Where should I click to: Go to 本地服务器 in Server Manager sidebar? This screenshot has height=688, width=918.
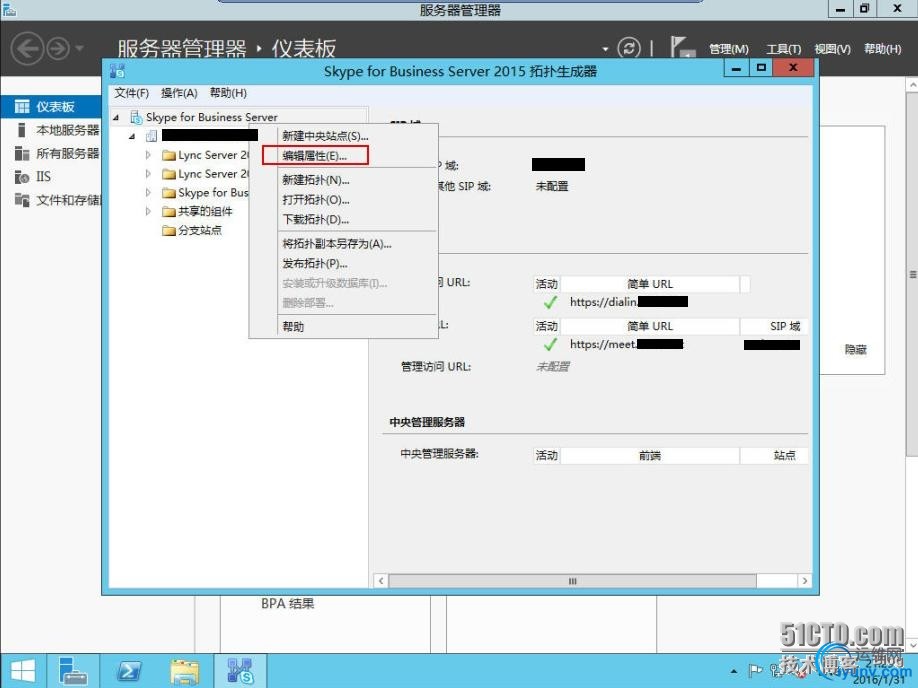(x=67, y=130)
